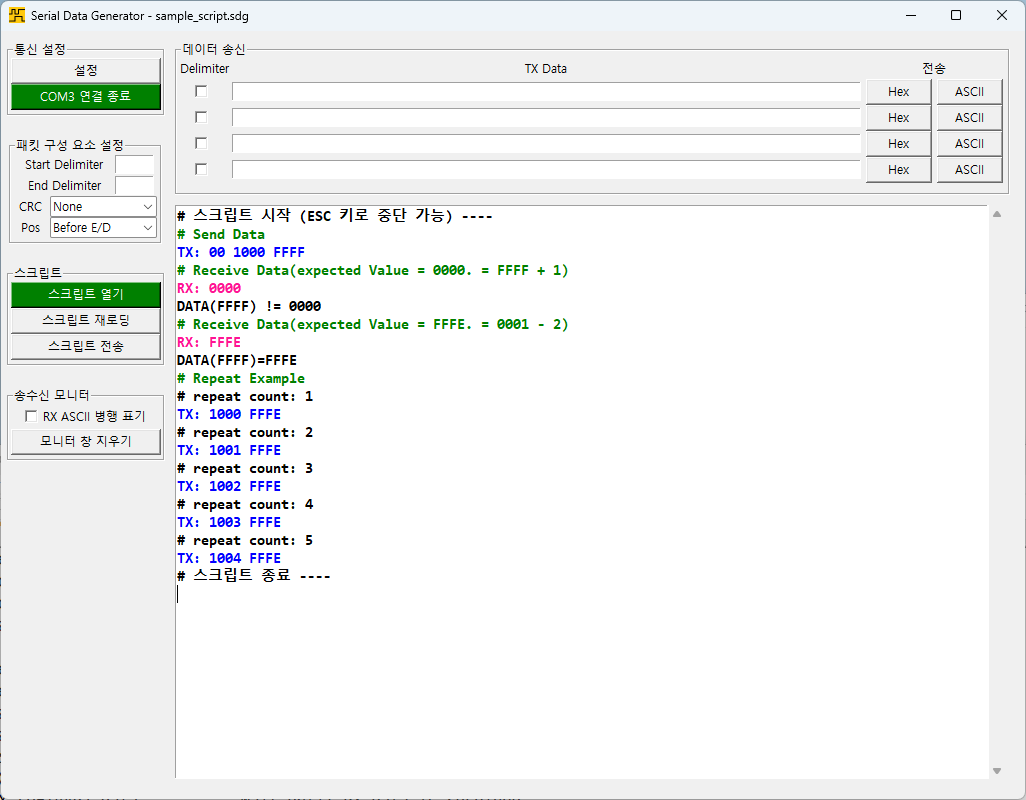
Task: Click the monitor scrollbar down arrow
Action: point(997,771)
